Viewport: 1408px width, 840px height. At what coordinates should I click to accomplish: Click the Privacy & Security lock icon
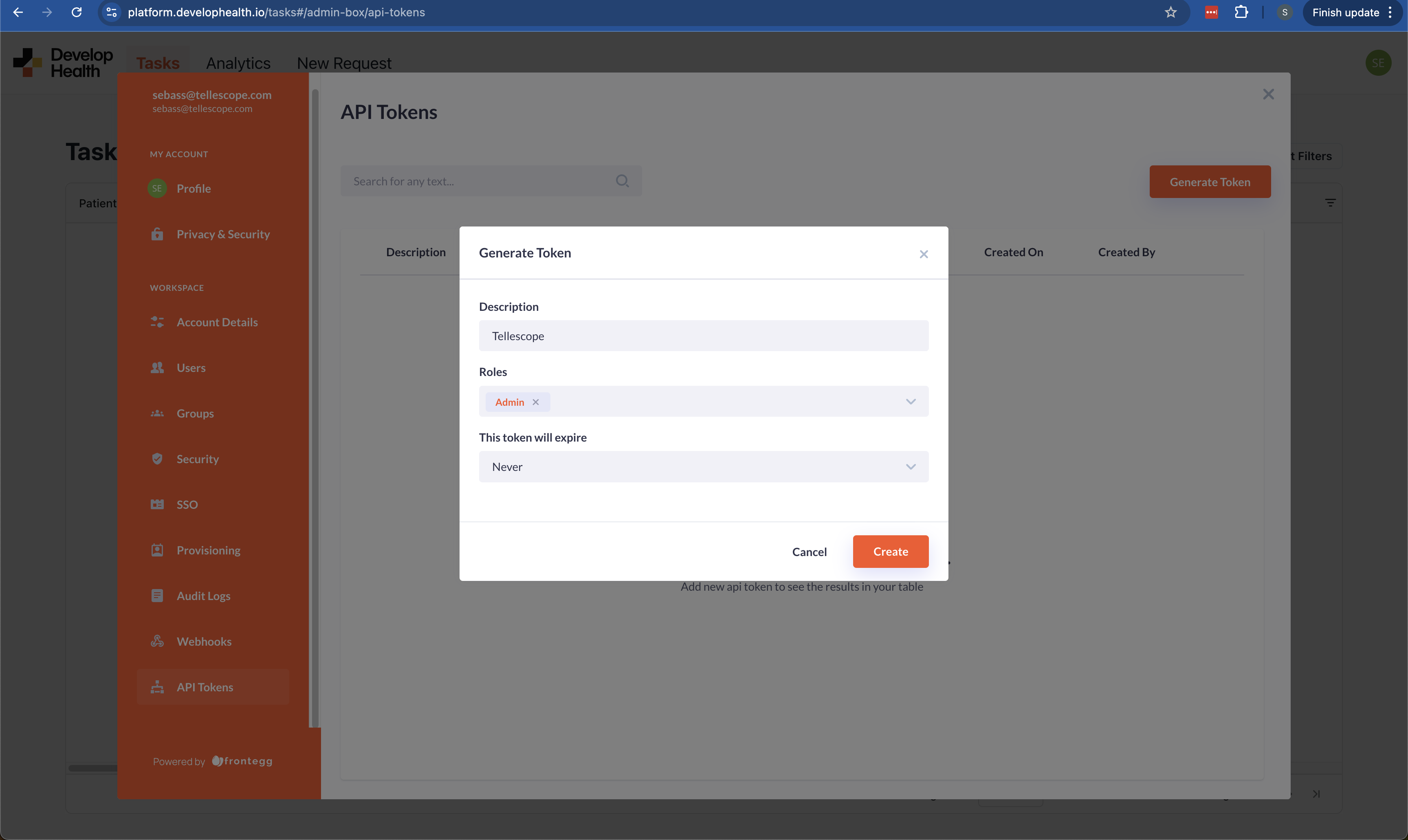tap(157, 234)
